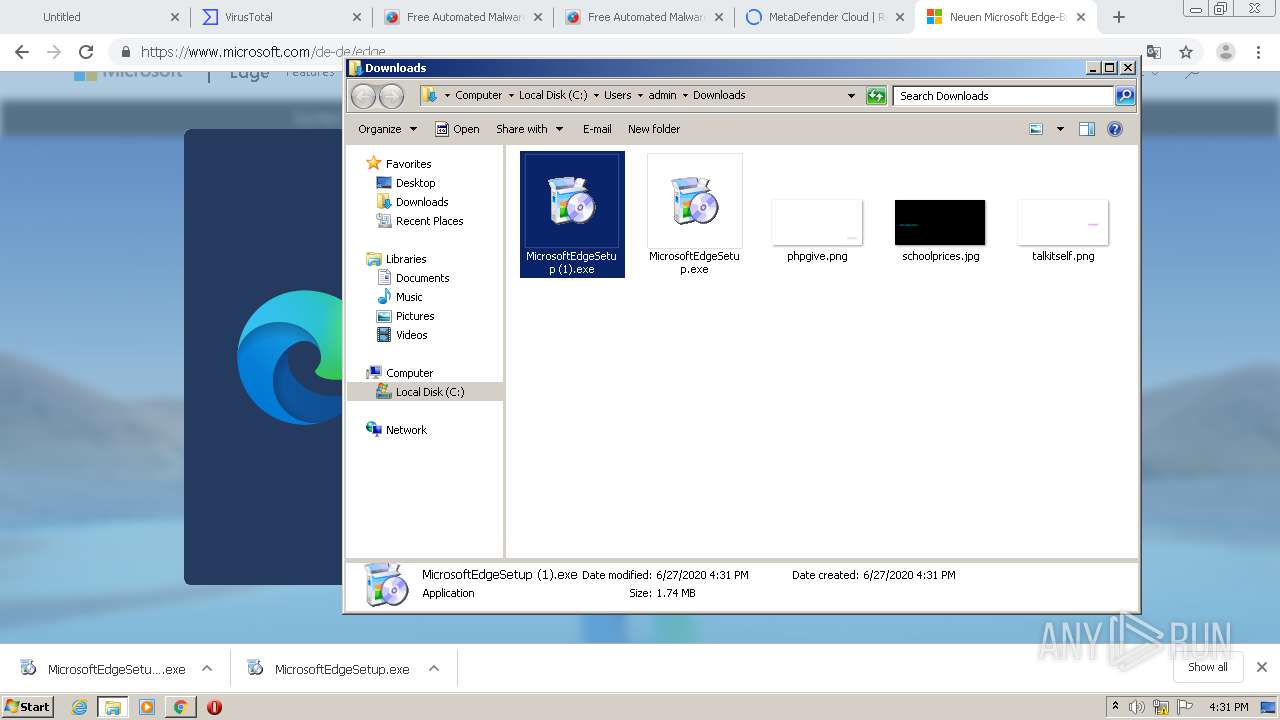Image resolution: width=1280 pixels, height=720 pixels.
Task: Click Chrome translate page icon
Action: tap(1153, 52)
